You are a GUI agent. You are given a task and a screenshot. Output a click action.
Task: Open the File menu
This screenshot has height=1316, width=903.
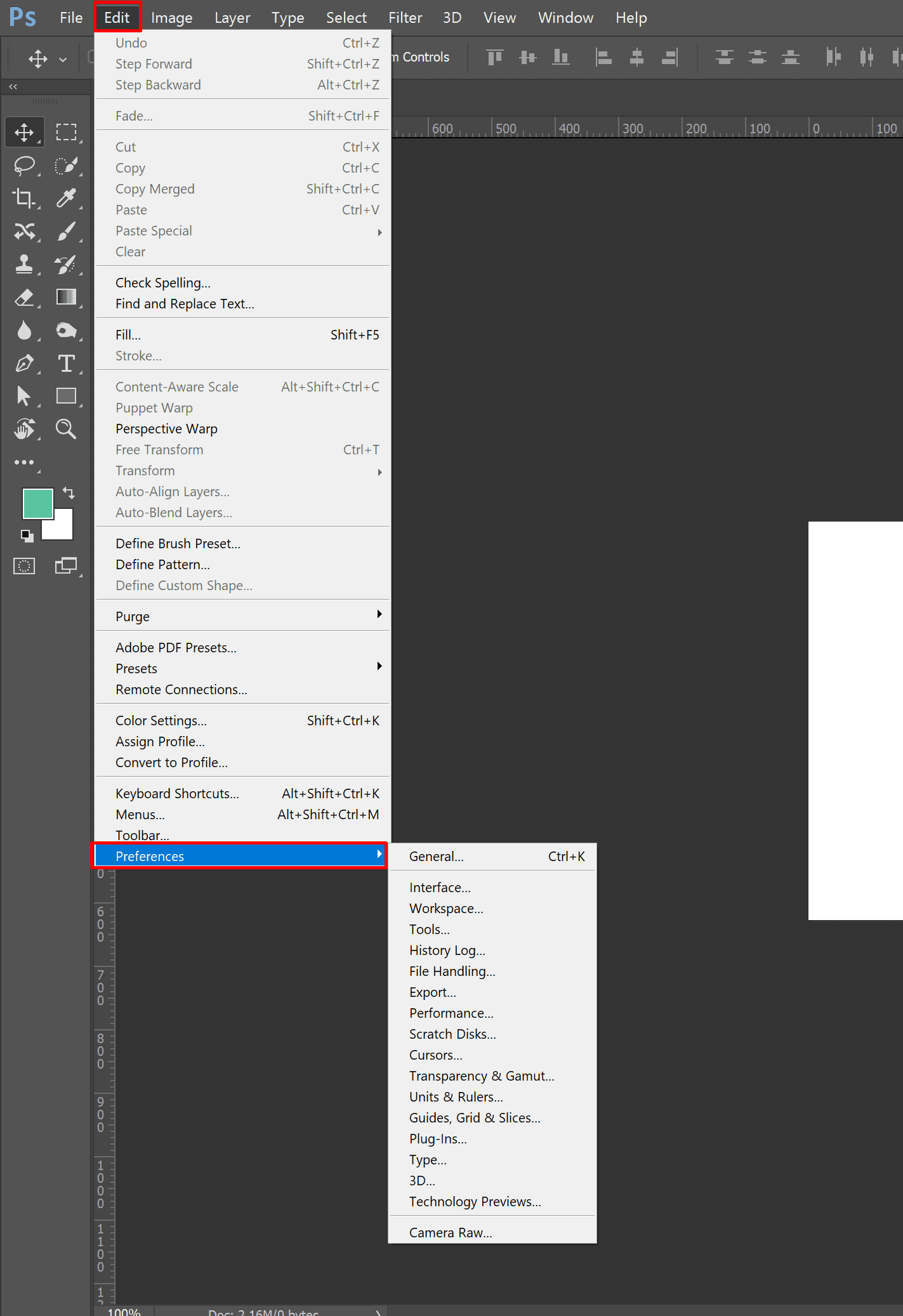[x=71, y=18]
